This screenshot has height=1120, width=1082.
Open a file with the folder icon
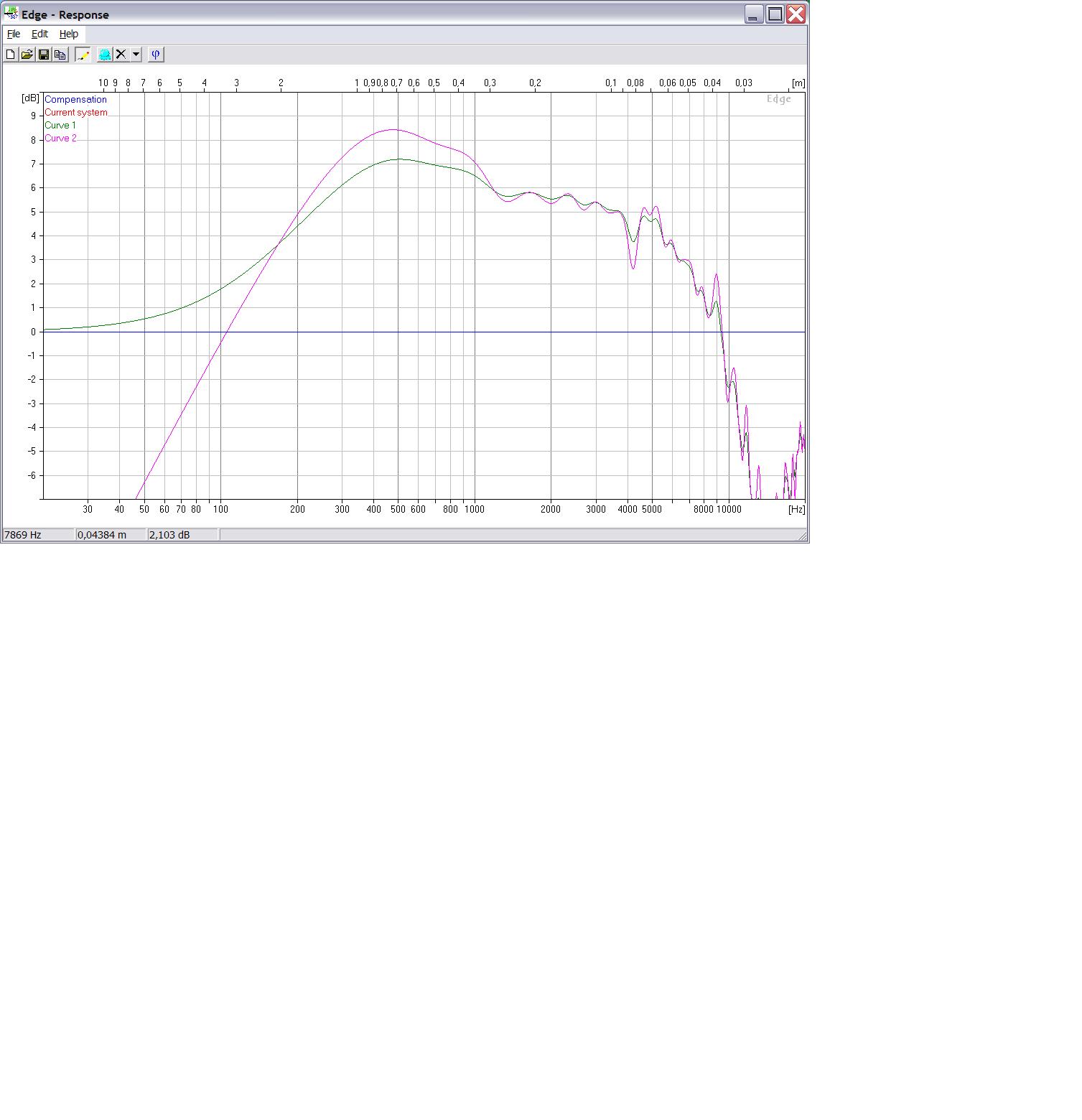point(27,55)
